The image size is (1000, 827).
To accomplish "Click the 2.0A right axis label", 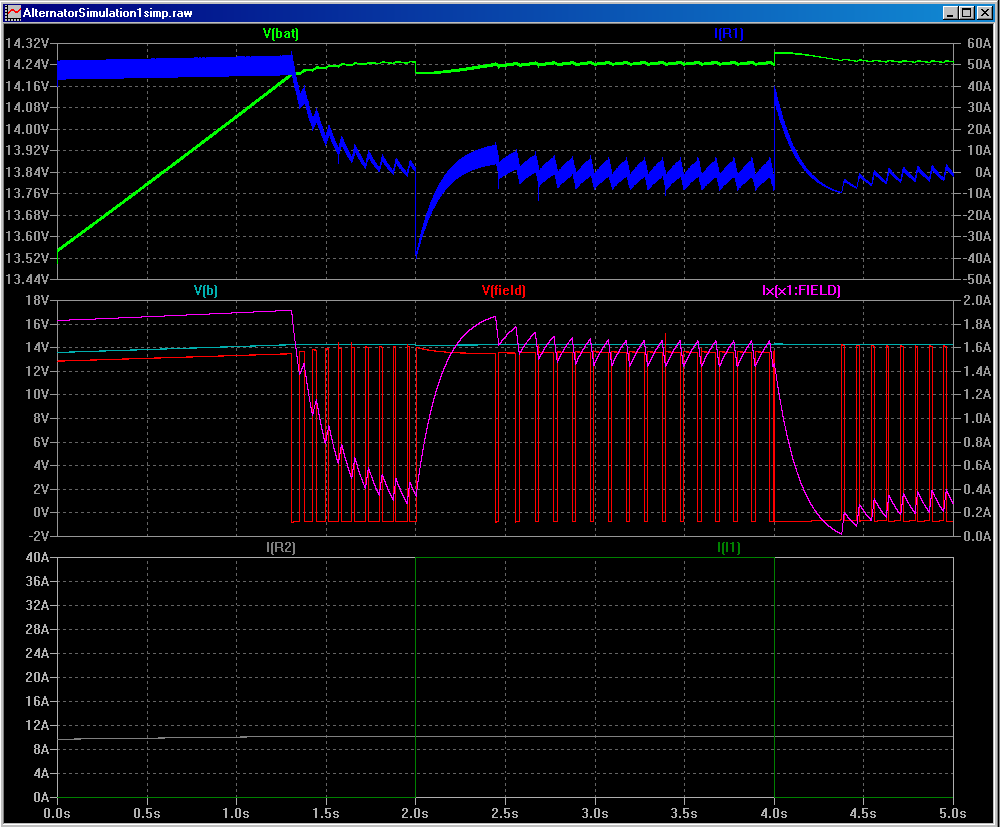I will (x=976, y=300).
